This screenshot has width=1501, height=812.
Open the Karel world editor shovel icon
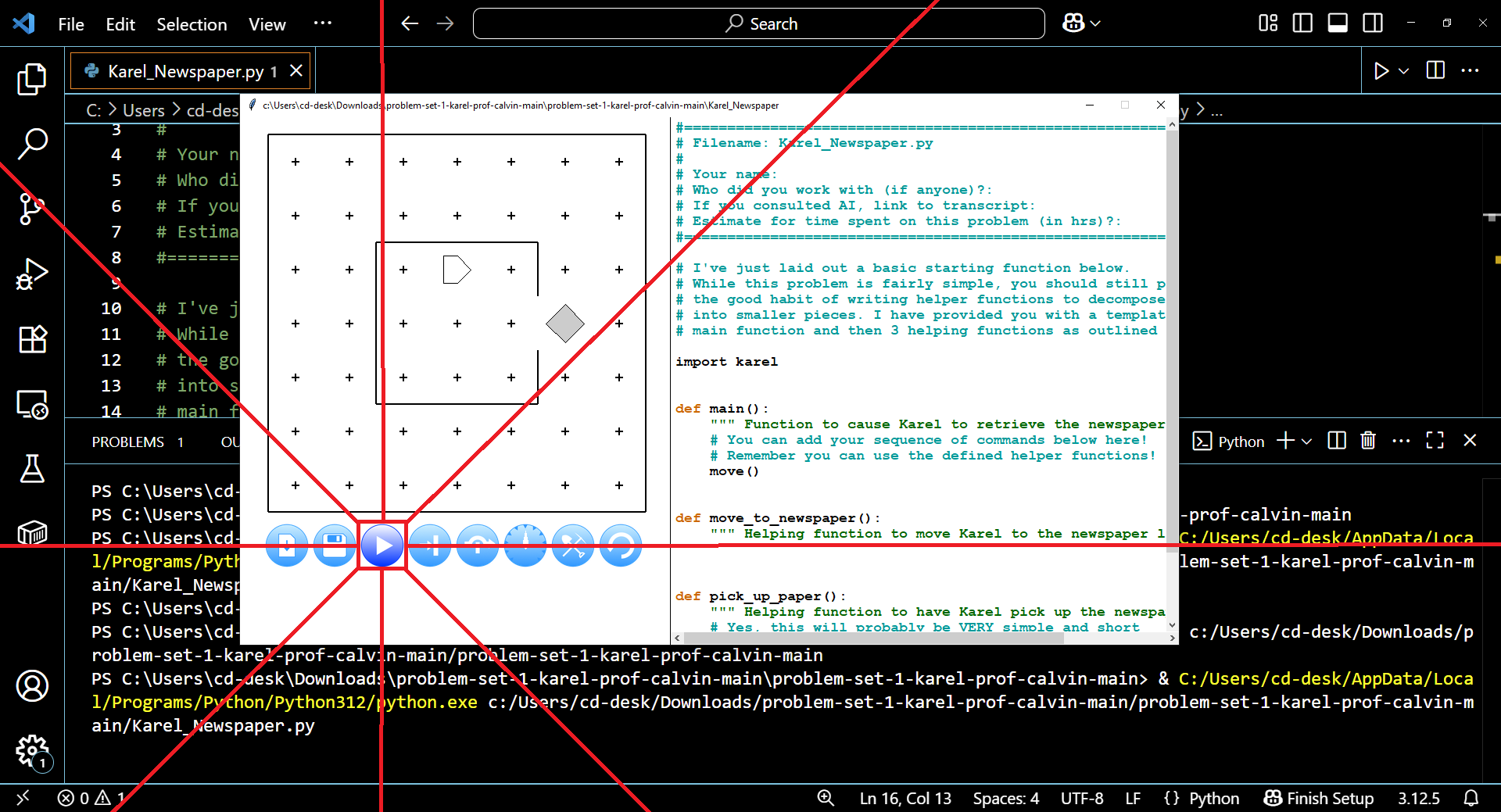573,546
